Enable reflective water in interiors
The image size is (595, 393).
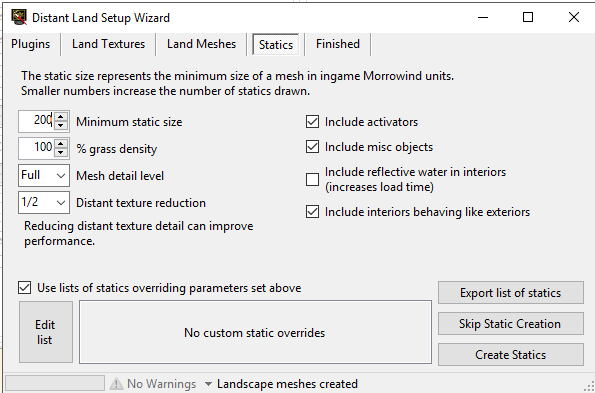pos(312,179)
